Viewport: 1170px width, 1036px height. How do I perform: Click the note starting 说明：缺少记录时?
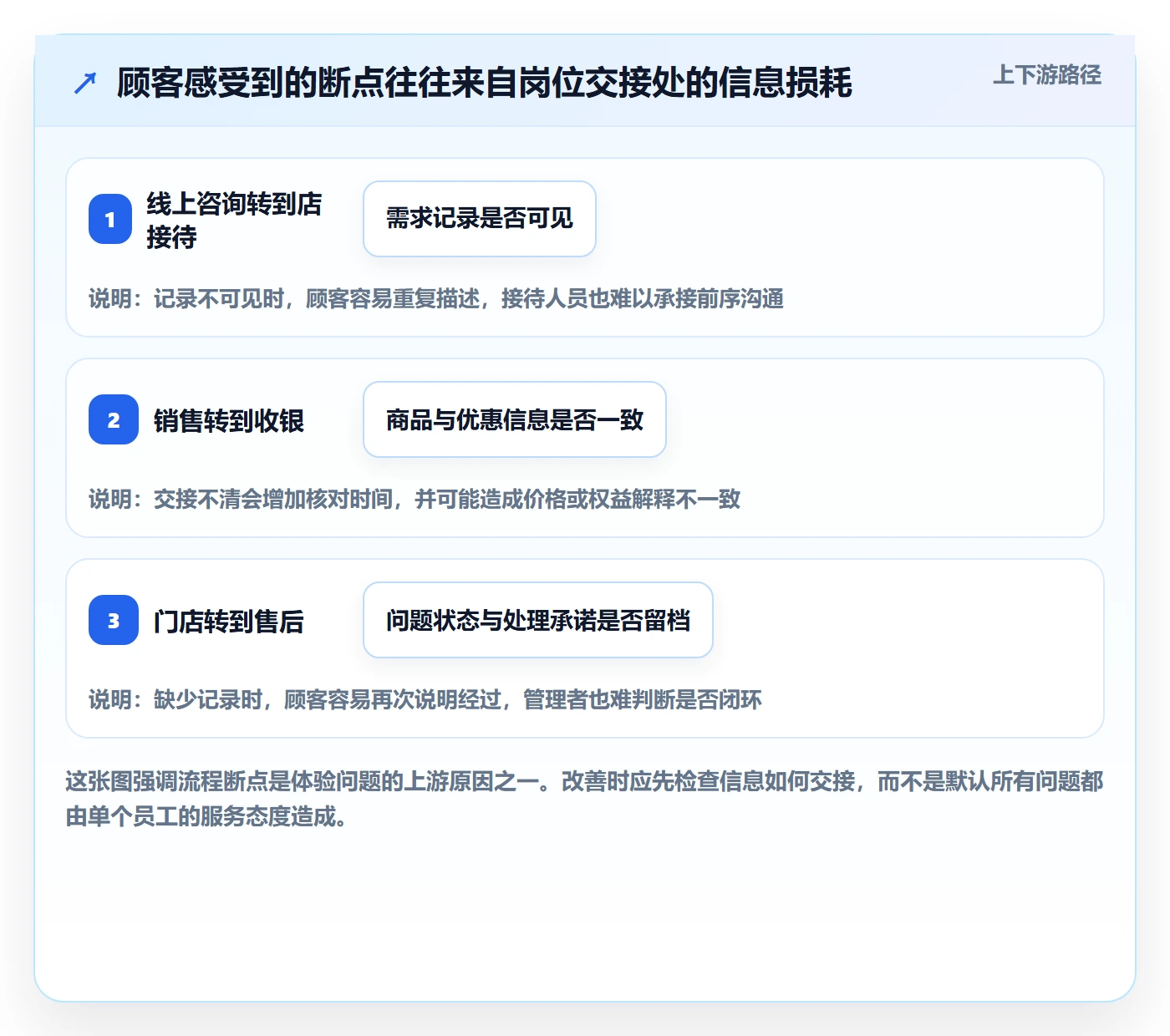tap(425, 699)
